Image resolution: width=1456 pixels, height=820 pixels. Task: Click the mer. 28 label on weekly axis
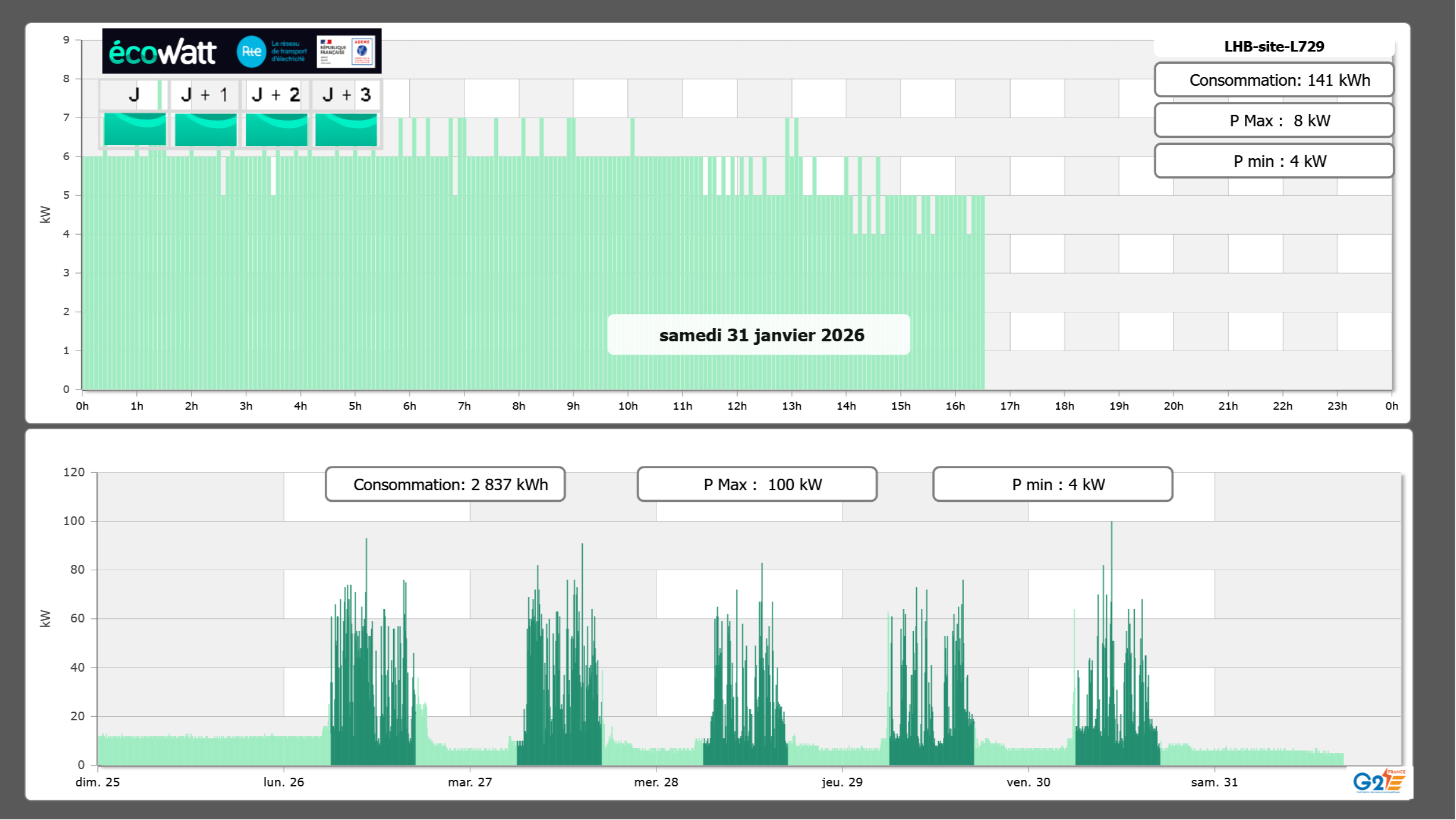[656, 782]
